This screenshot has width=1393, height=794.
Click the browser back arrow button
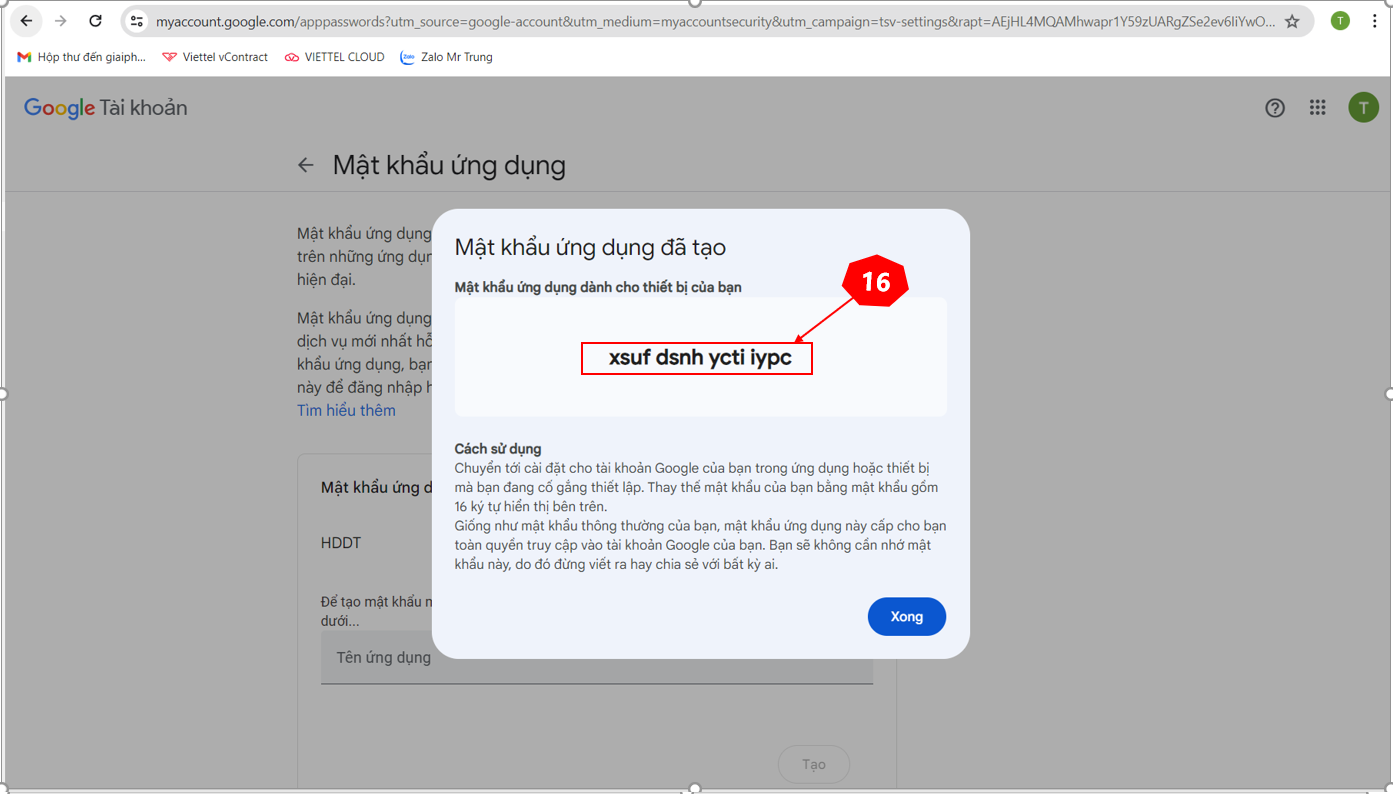point(27,21)
